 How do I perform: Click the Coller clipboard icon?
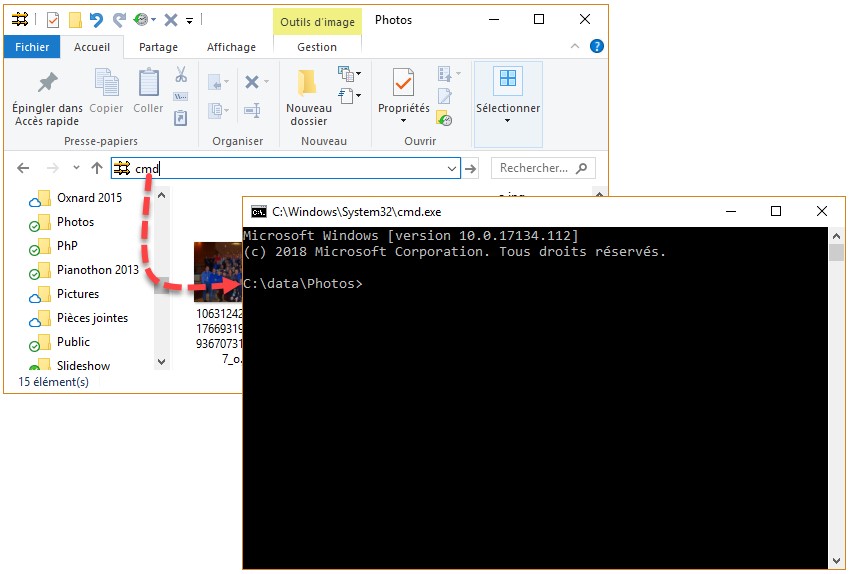pyautogui.click(x=148, y=83)
